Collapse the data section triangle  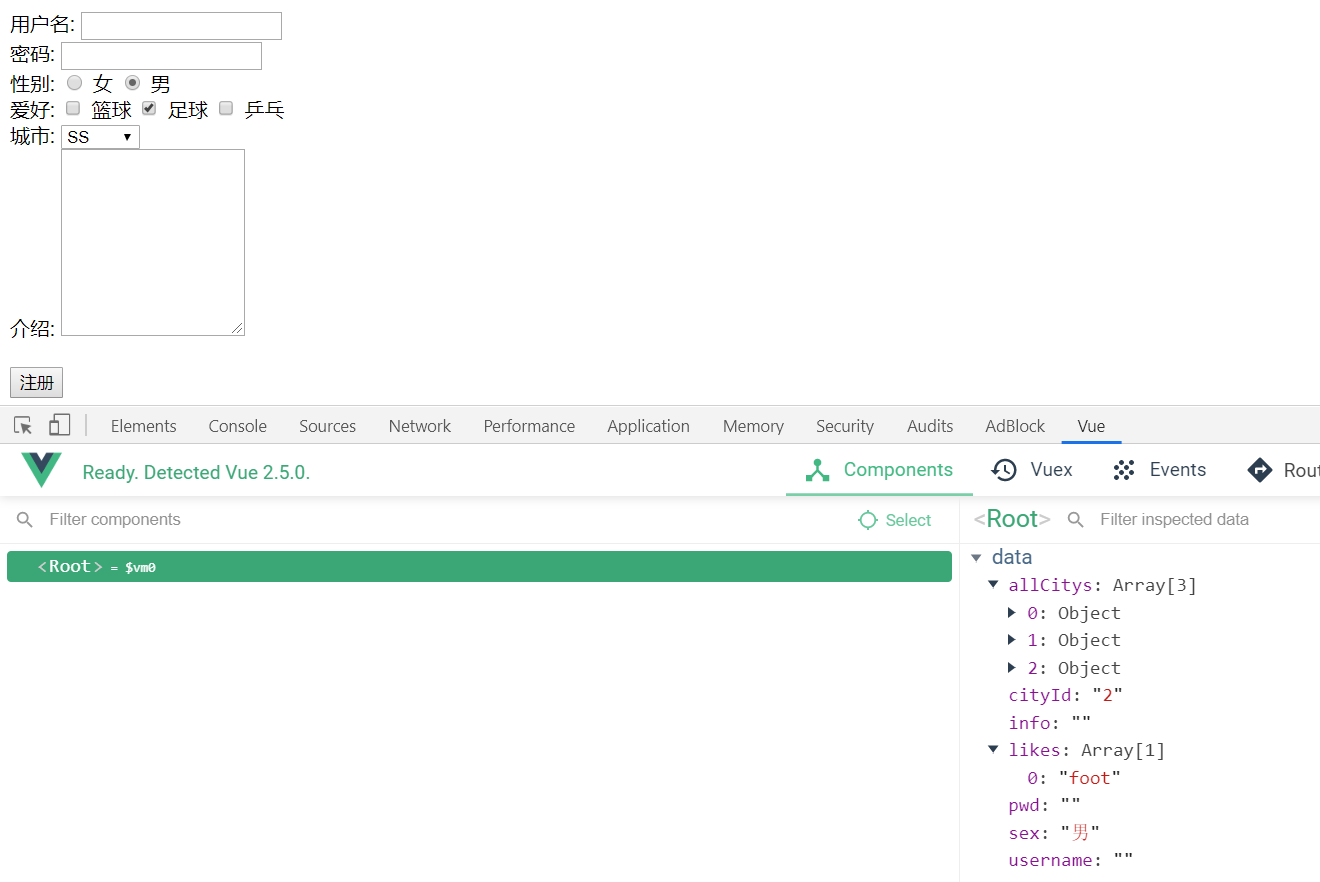pyautogui.click(x=976, y=558)
